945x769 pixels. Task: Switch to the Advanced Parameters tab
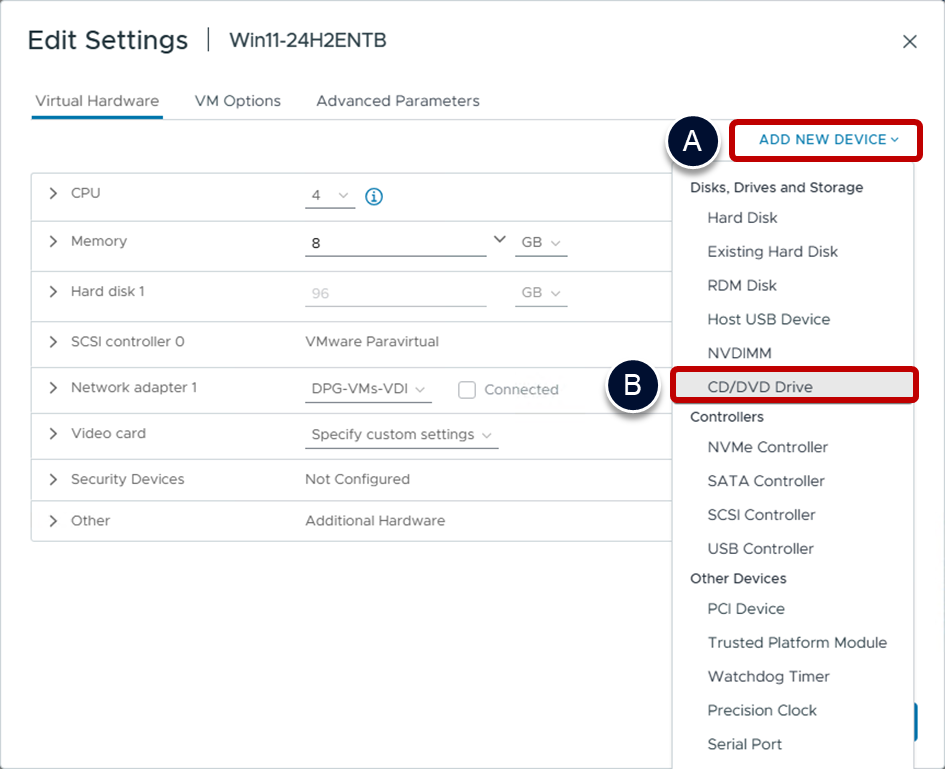click(397, 101)
